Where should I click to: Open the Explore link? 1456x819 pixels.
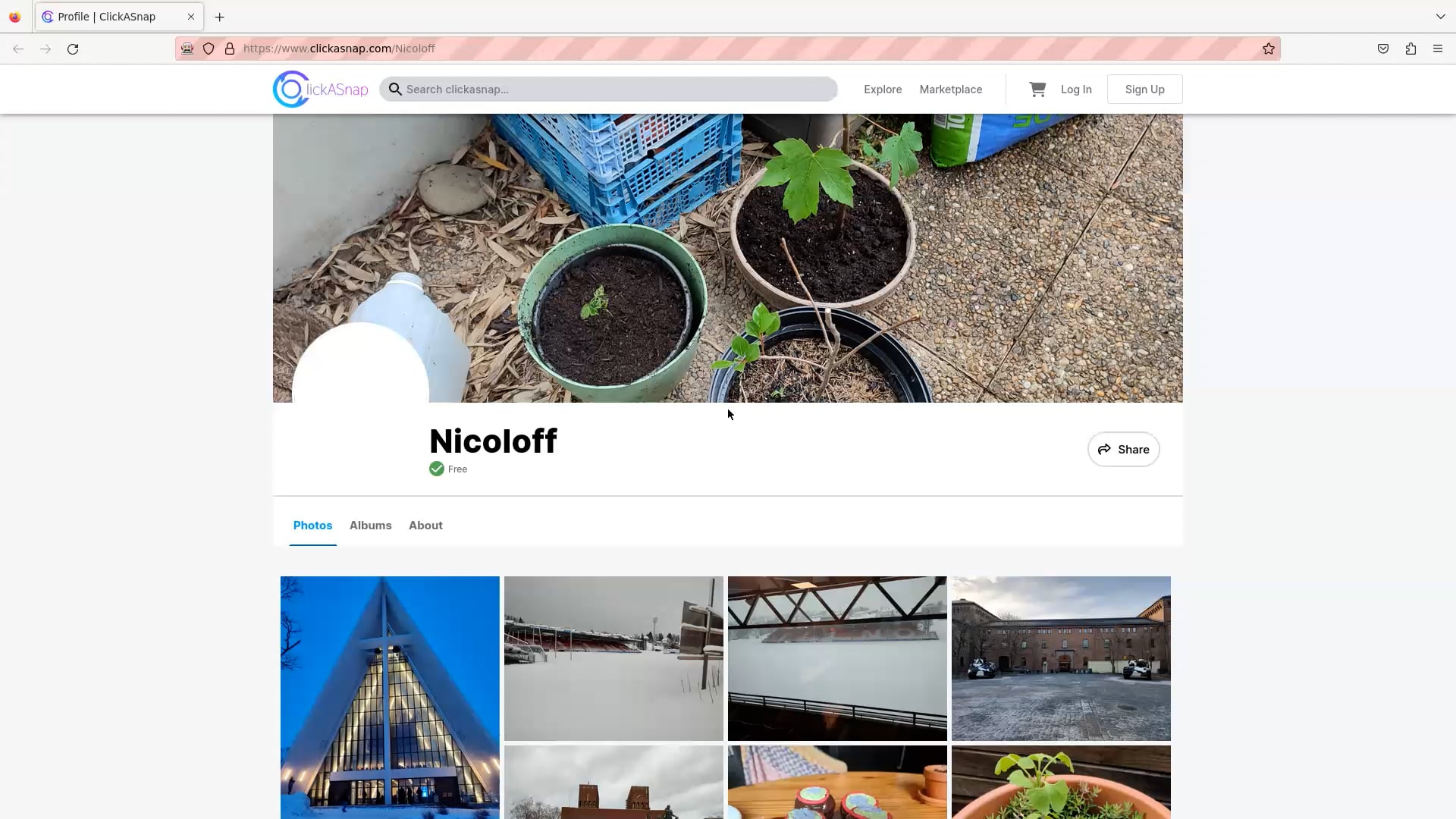tap(883, 89)
